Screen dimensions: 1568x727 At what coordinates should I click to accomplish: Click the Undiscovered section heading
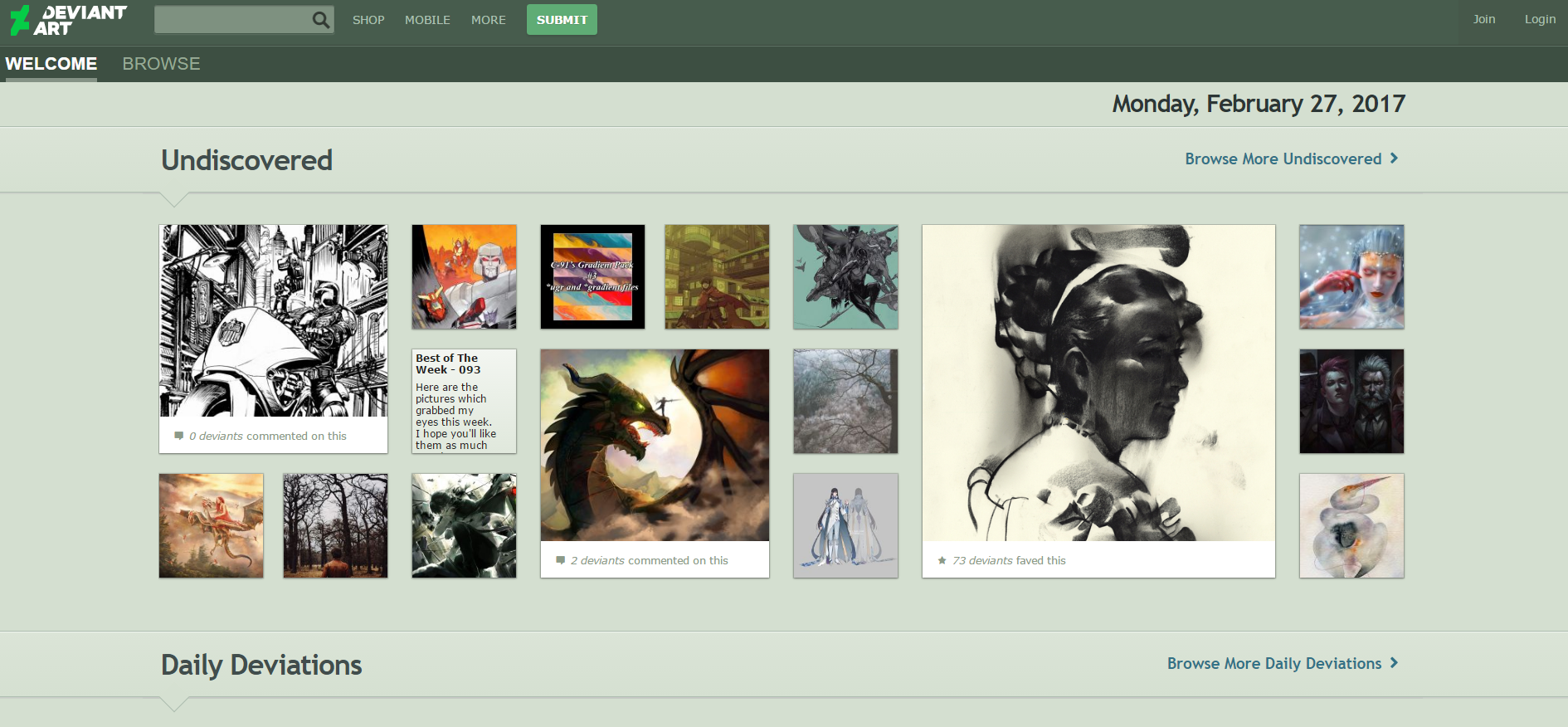(x=246, y=159)
